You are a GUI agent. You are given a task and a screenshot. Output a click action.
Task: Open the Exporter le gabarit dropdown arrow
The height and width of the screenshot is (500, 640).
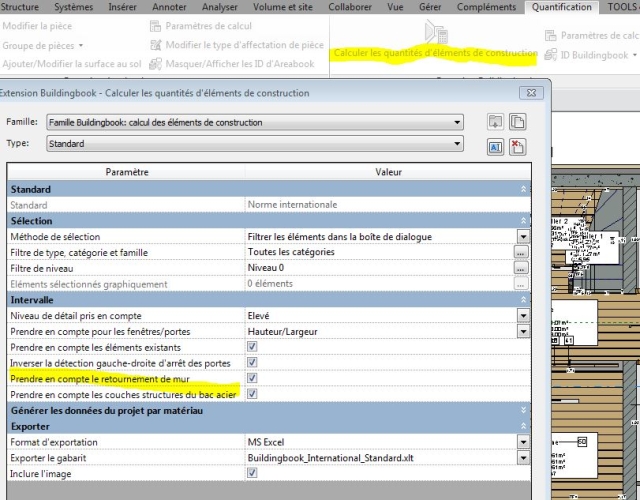click(523, 458)
